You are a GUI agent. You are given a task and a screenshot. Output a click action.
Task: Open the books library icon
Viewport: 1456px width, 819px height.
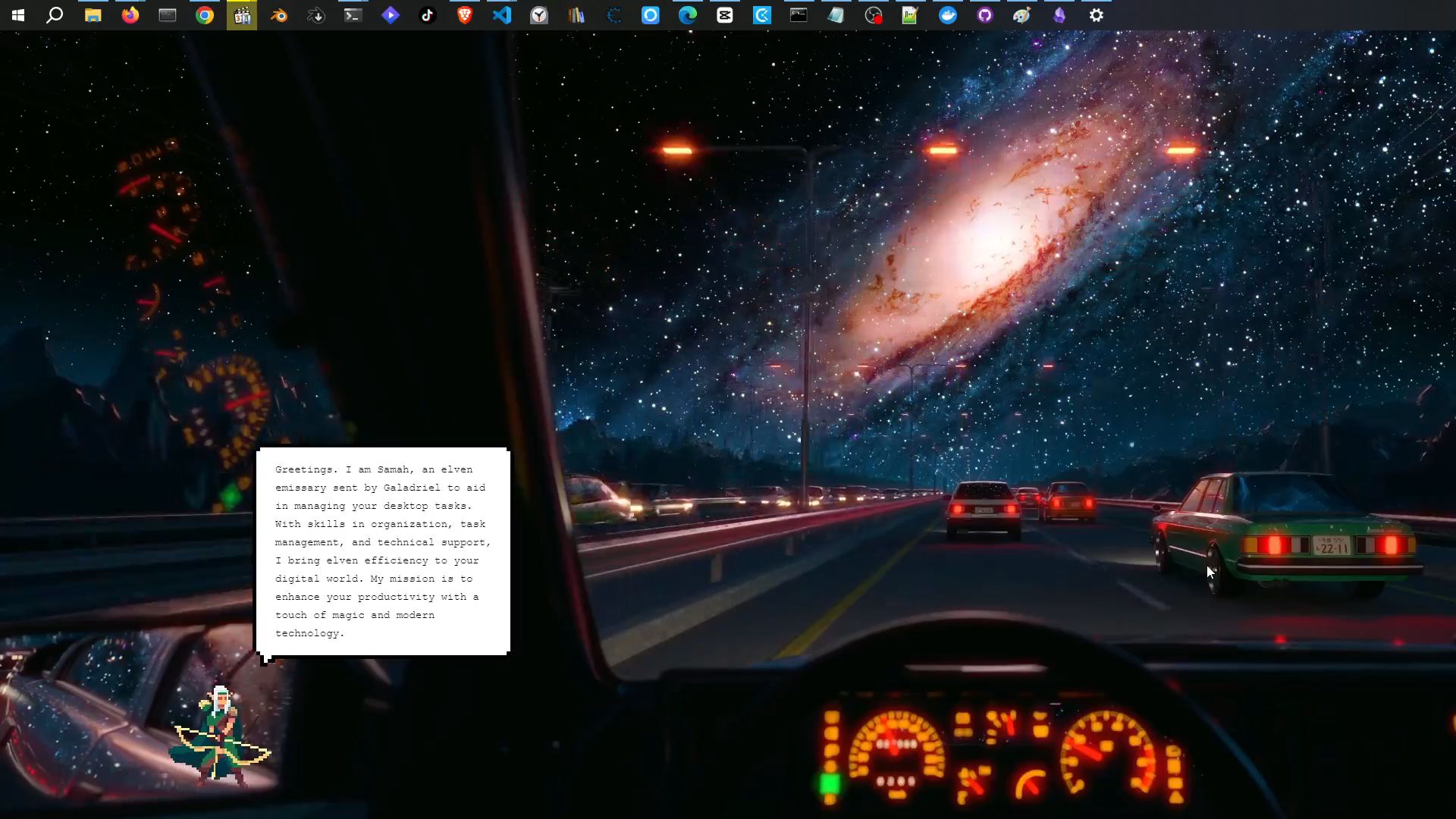[576, 15]
